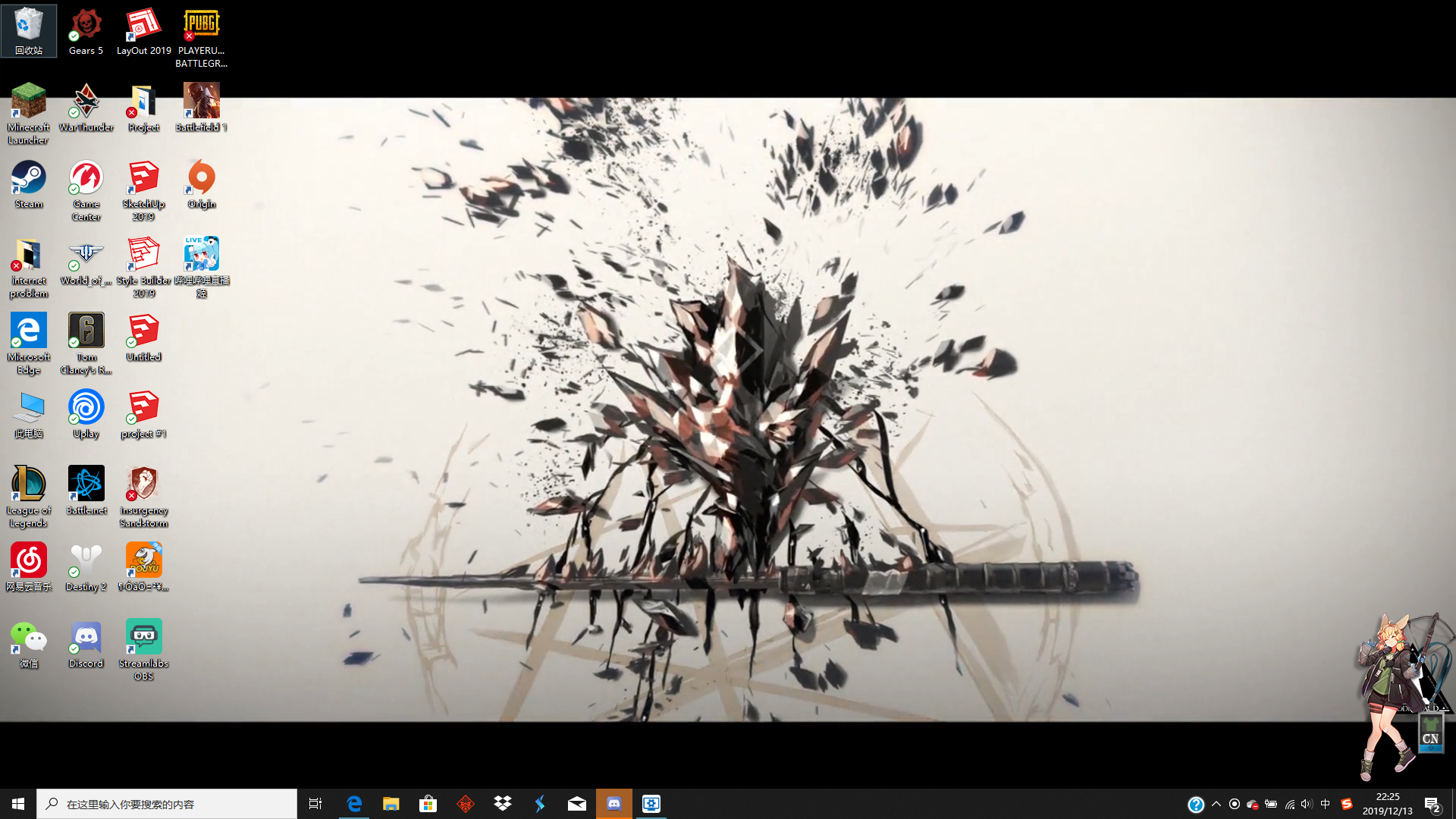Viewport: 1456px width, 819px height.
Task: Launch SketchUp 2019
Action: click(143, 180)
